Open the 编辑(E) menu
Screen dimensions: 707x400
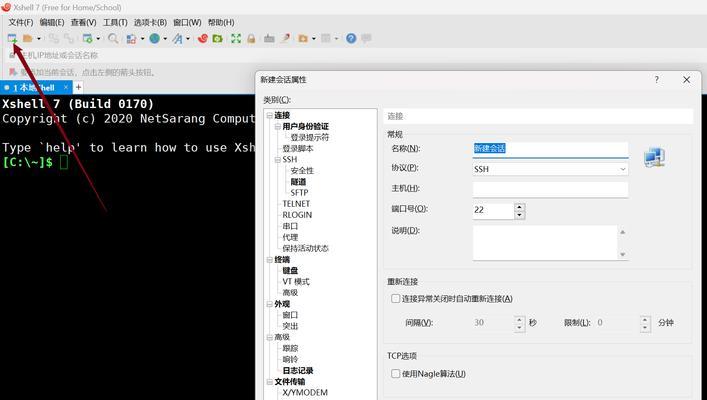coord(52,22)
